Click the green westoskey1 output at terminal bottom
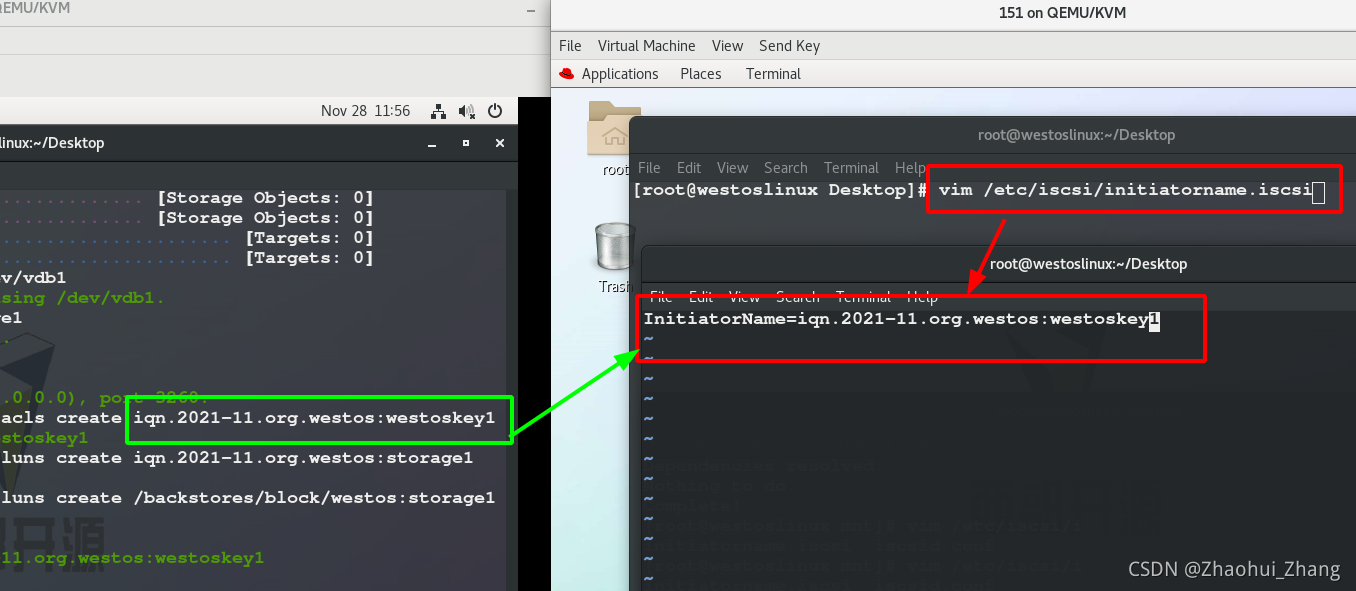 point(132,558)
